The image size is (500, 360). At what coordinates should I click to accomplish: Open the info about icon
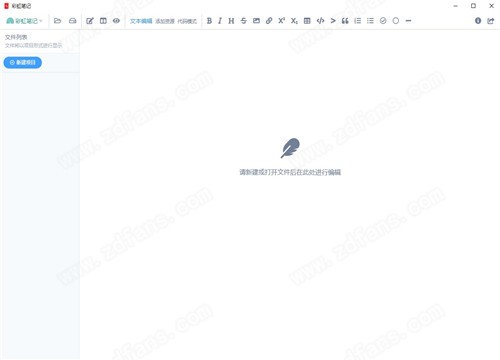[478, 21]
